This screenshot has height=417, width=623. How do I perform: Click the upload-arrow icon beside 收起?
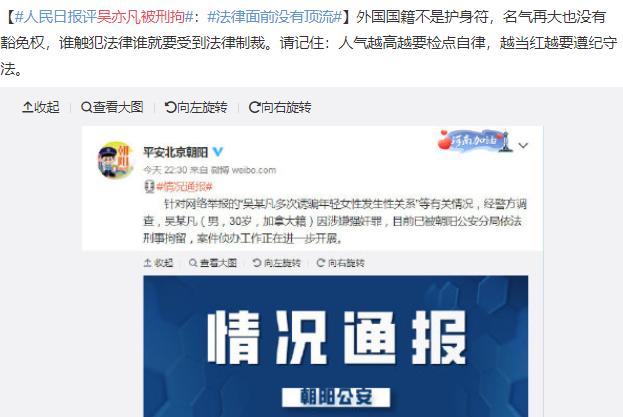[28, 107]
